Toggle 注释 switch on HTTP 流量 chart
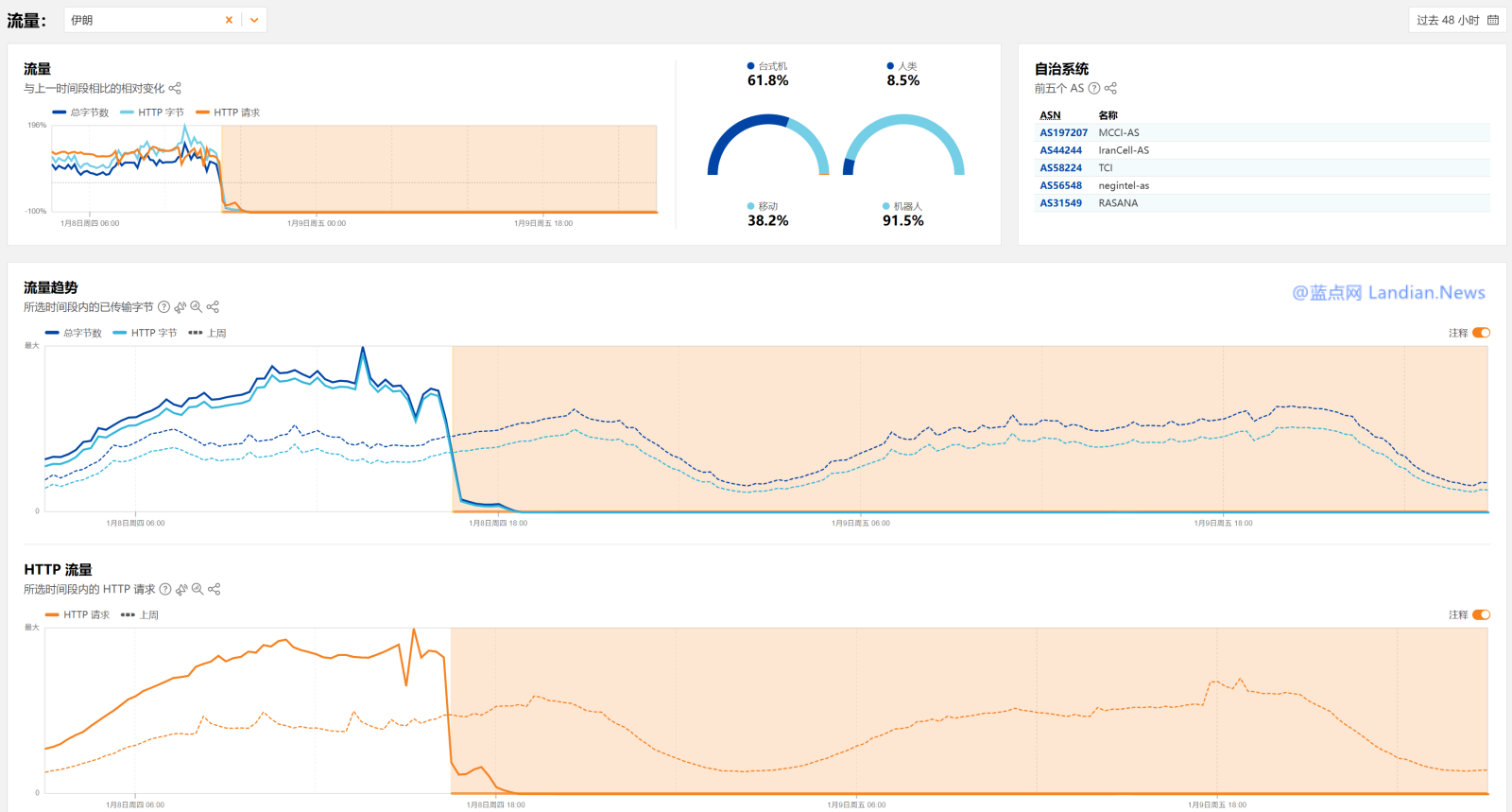Viewport: 1512px width, 812px height. [x=1481, y=614]
